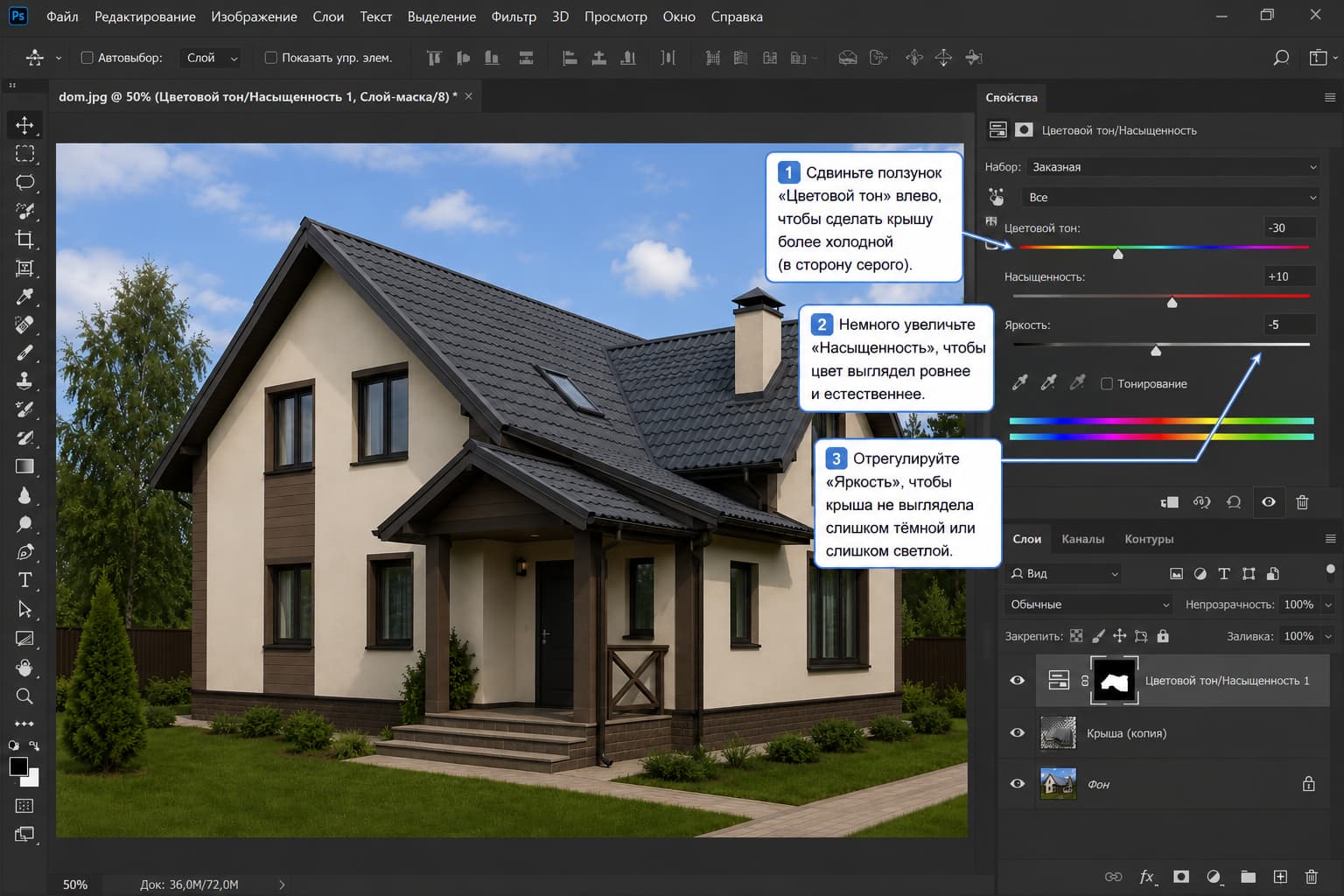
Task: Select the Type tool
Action: [24, 580]
